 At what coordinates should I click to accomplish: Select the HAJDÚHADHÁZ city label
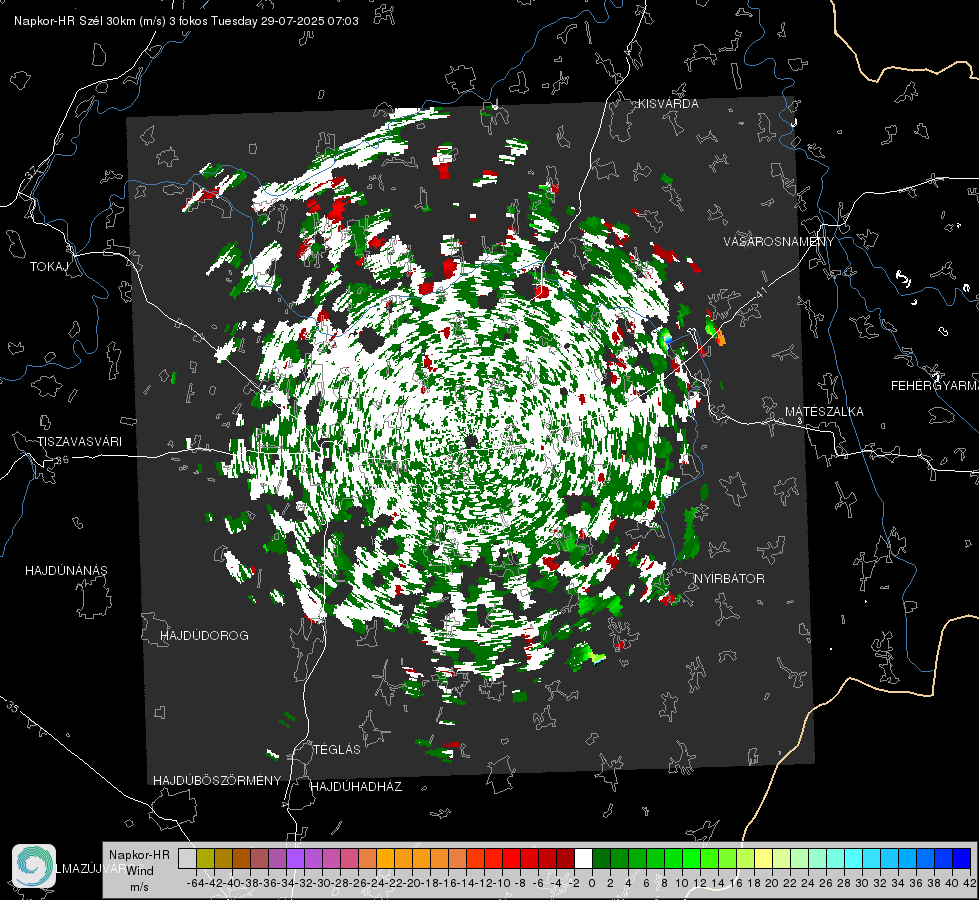click(x=356, y=786)
